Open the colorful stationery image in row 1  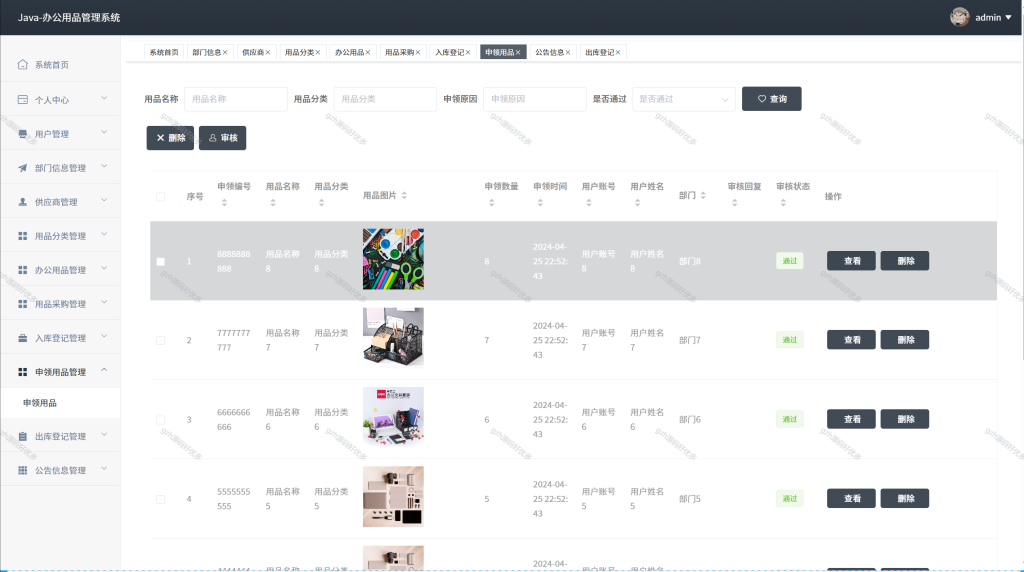click(x=393, y=259)
